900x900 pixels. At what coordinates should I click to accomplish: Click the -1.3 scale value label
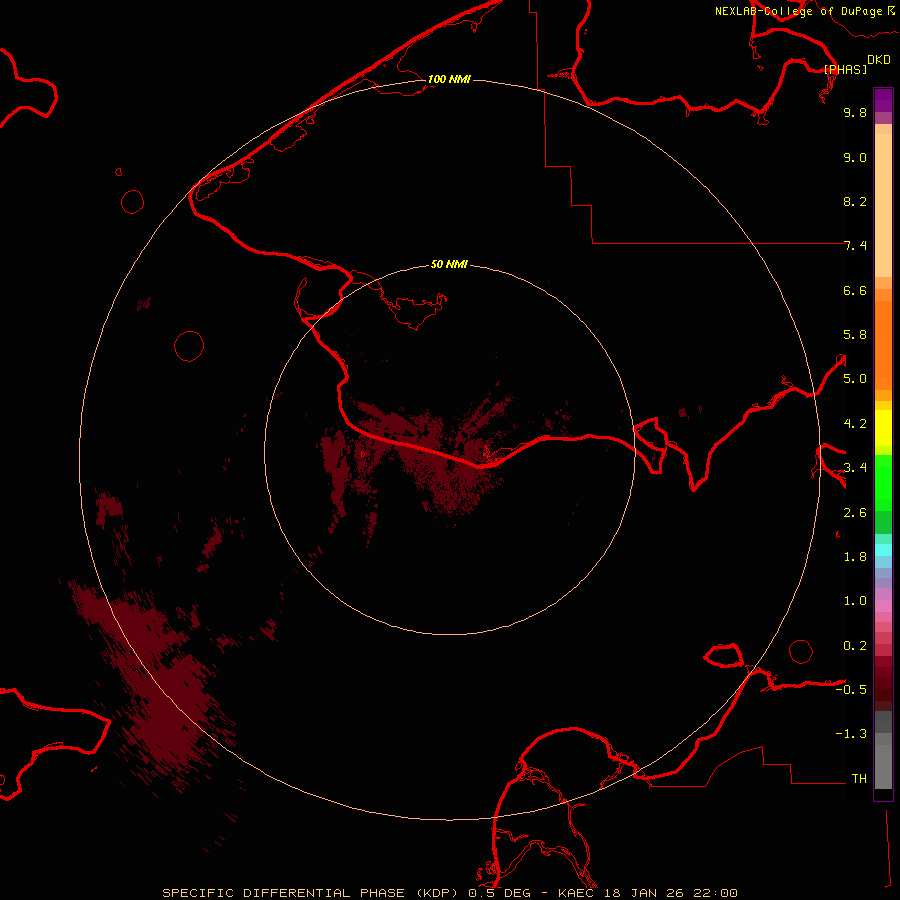click(x=854, y=734)
